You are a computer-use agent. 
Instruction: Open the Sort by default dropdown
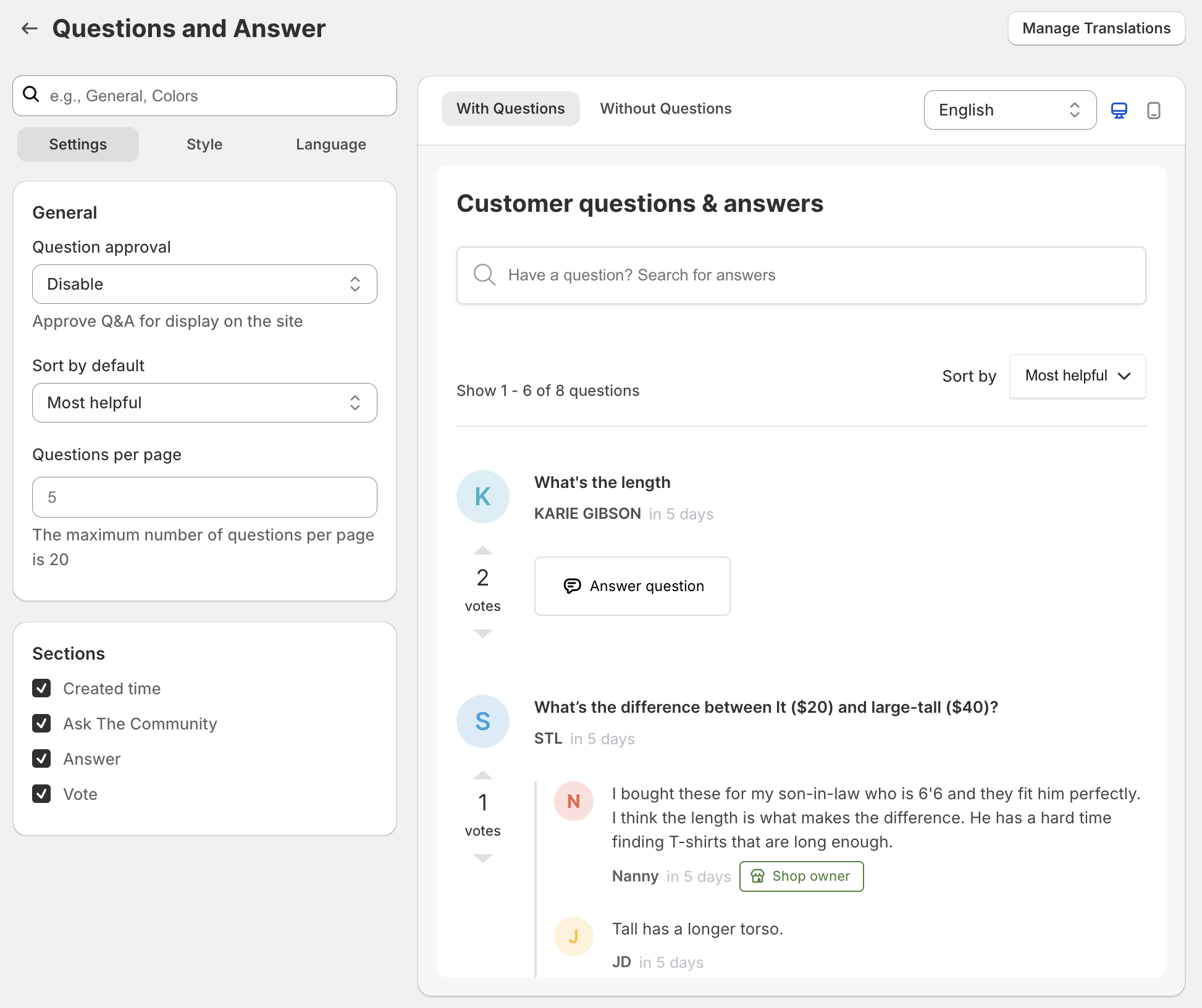[x=204, y=403]
